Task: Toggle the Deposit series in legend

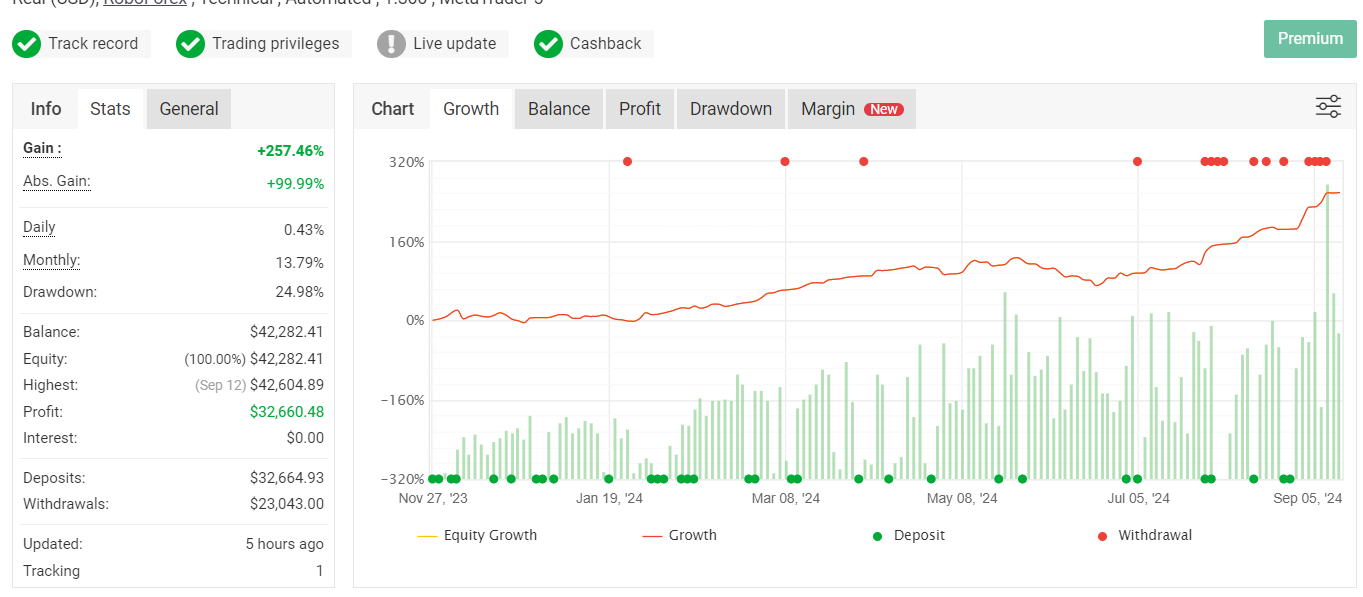Action: point(909,536)
